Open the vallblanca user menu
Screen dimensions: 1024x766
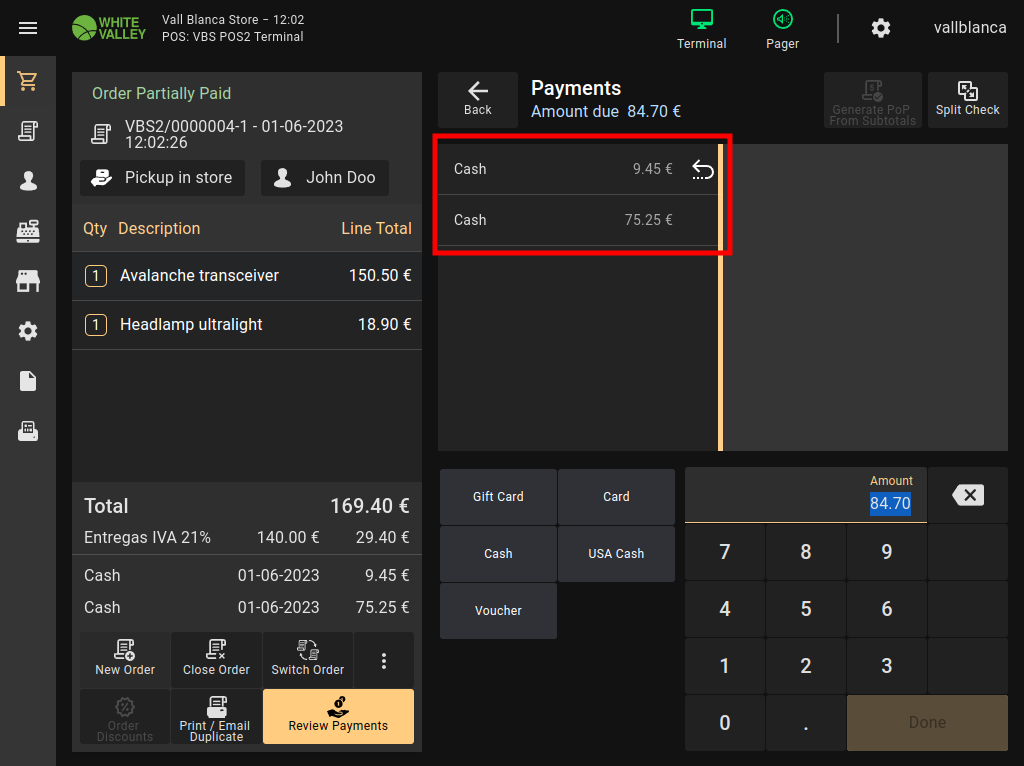969,28
